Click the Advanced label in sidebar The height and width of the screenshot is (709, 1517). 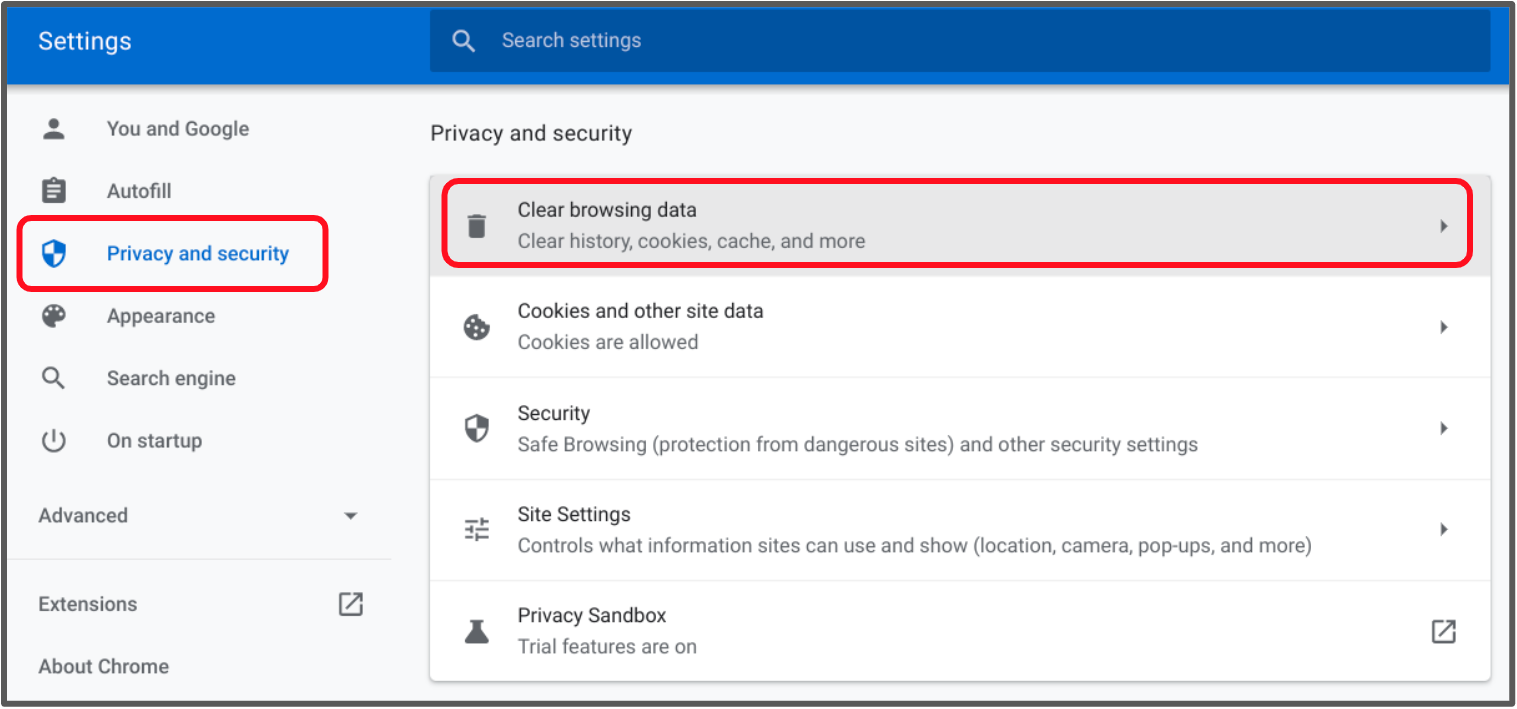click(x=83, y=516)
